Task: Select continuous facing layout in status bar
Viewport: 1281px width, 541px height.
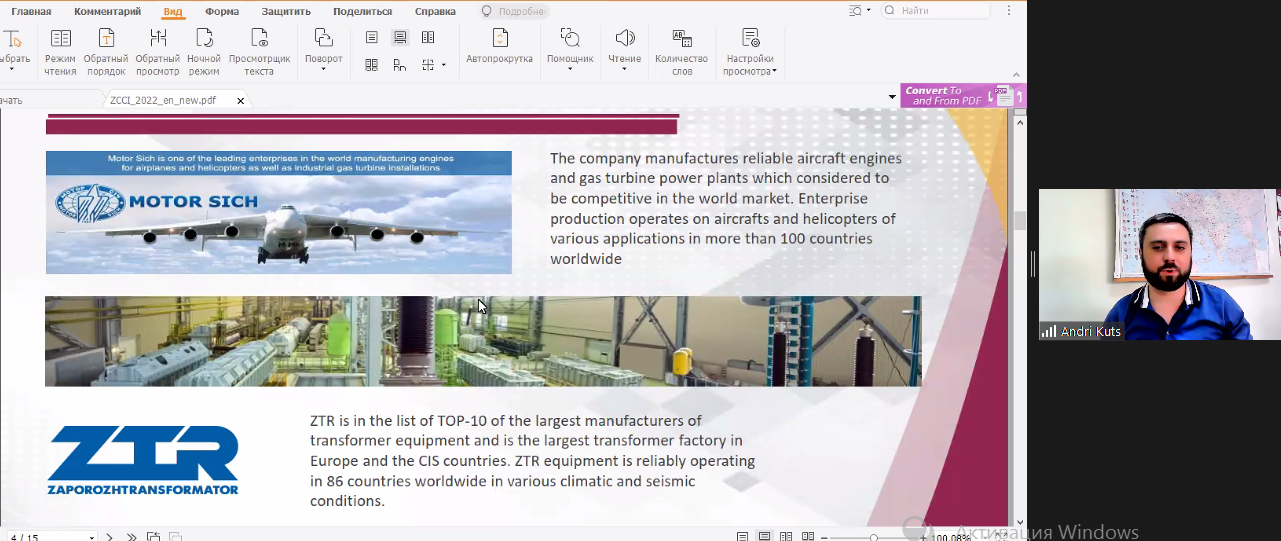Action: 808,537
